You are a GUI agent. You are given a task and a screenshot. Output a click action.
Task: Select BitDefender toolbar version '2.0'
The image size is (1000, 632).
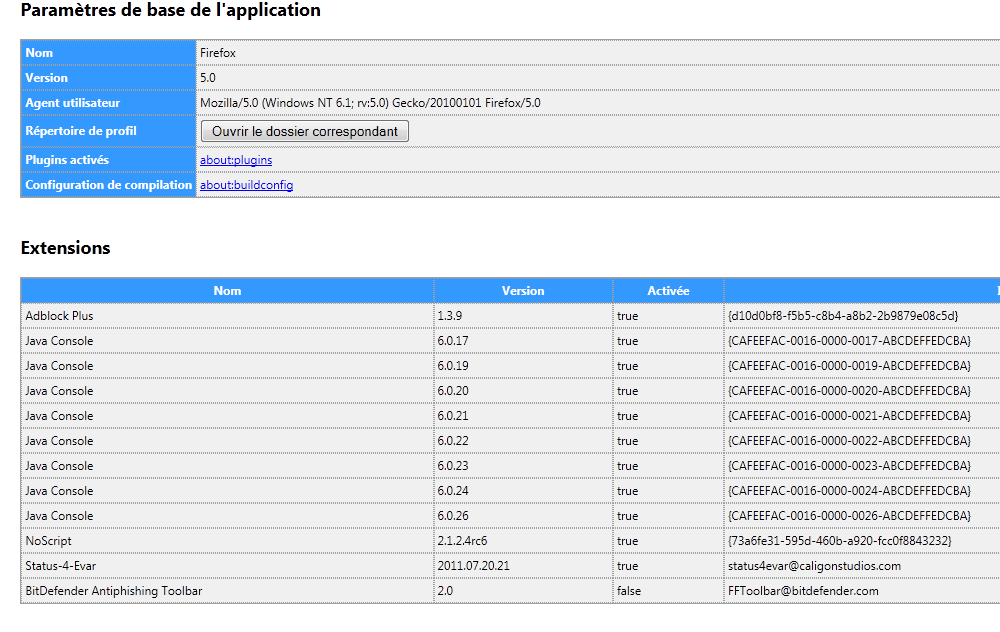445,591
